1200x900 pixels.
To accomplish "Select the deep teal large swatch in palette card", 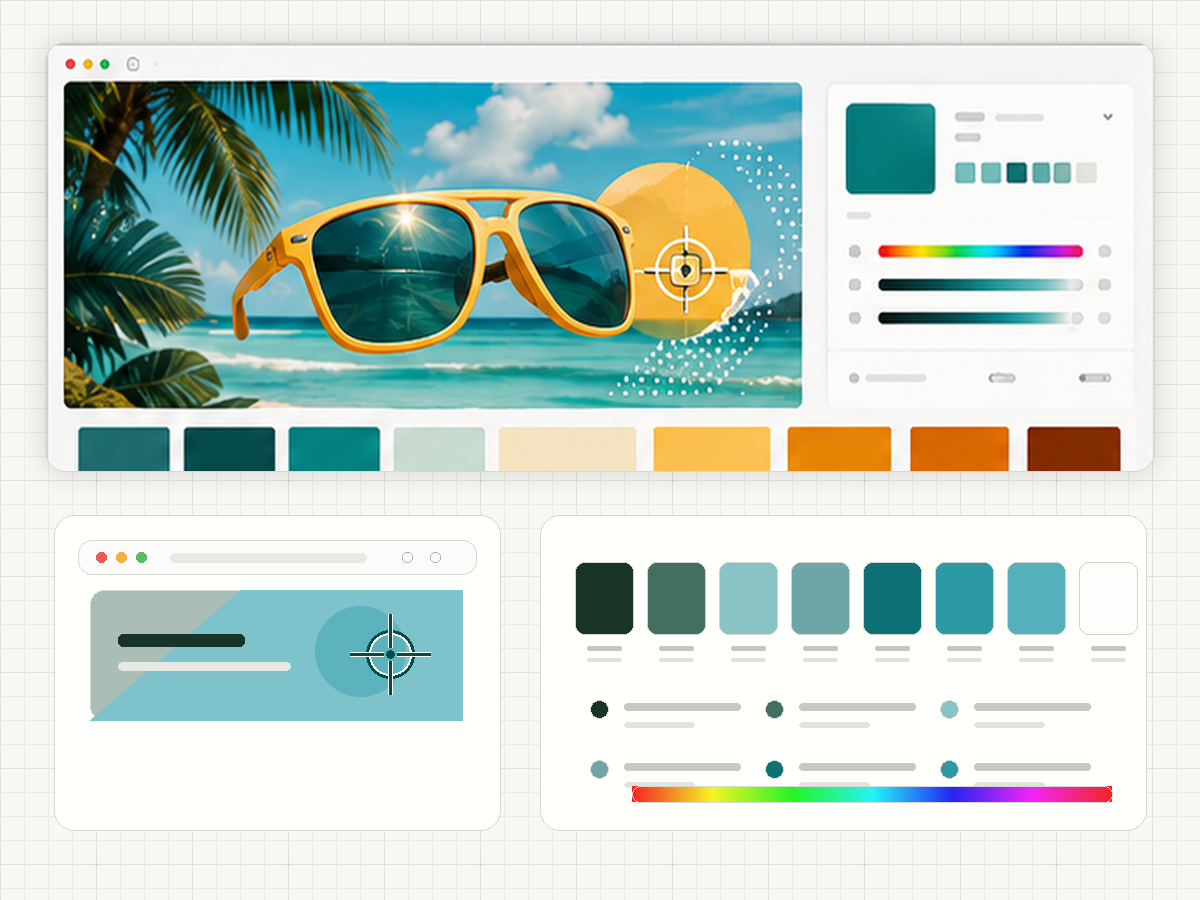I will tap(892, 598).
